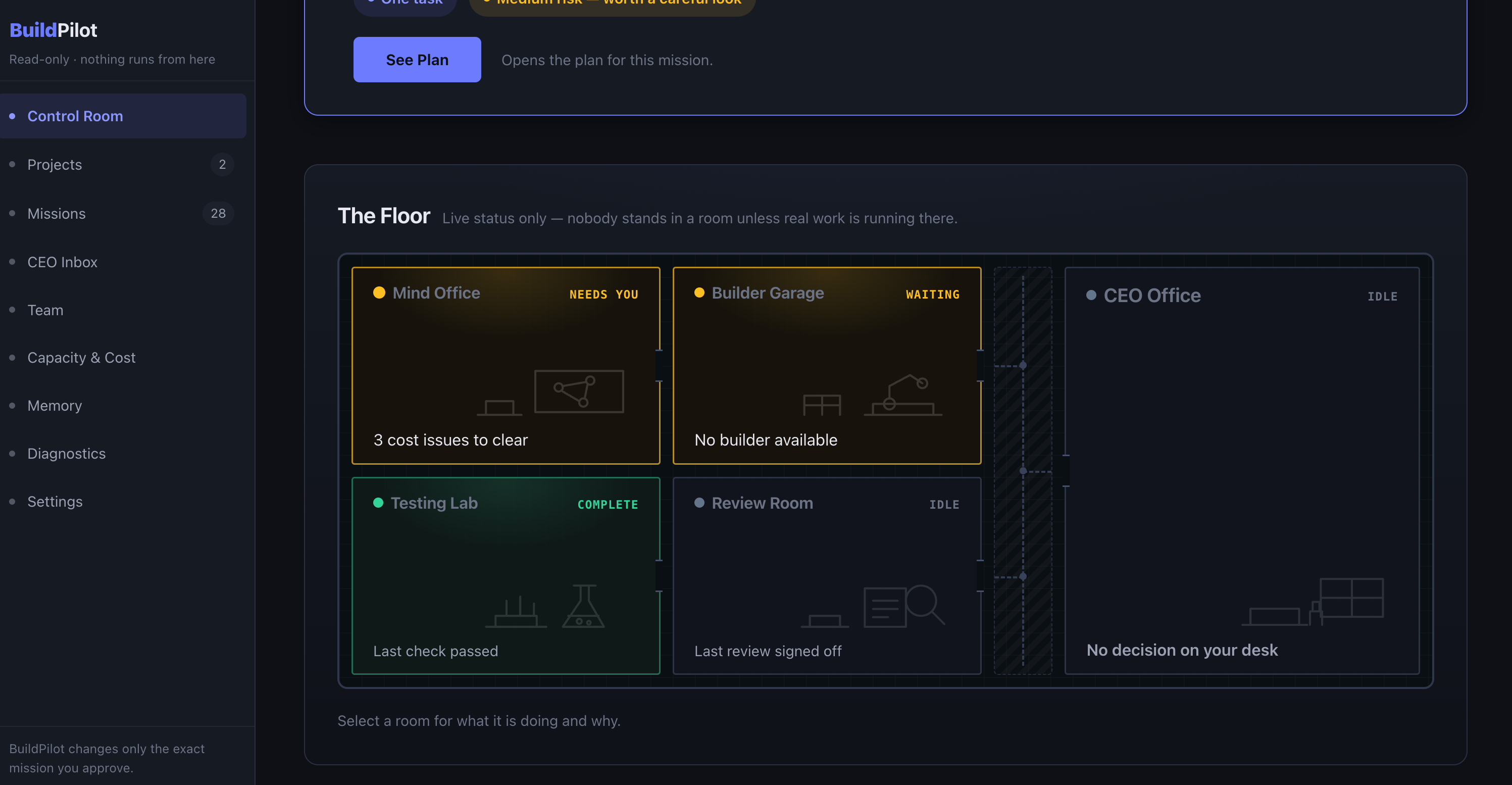This screenshot has height=785, width=1512.
Task: Click the CEO Office window icon
Action: click(1351, 598)
